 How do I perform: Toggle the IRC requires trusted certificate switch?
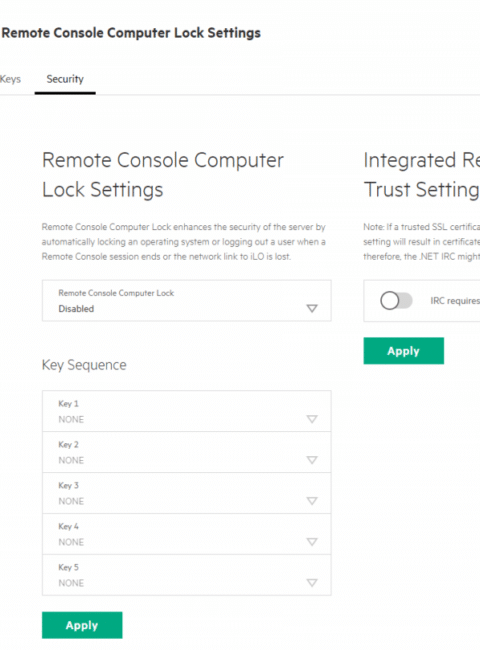pyautogui.click(x=396, y=301)
